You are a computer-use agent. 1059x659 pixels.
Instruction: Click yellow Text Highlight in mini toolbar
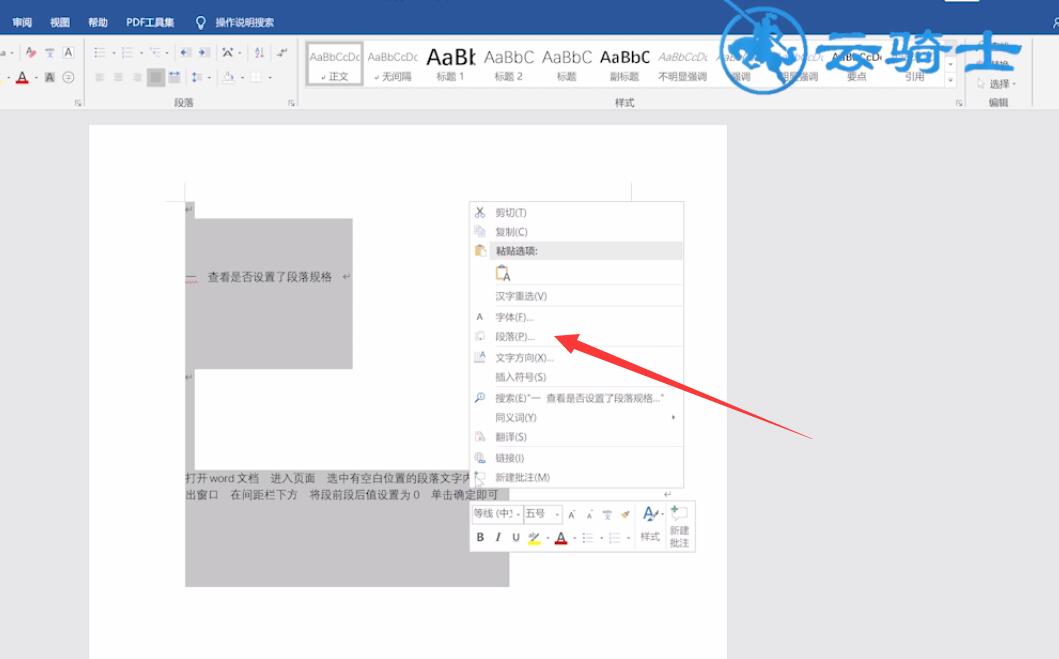pyautogui.click(x=534, y=538)
